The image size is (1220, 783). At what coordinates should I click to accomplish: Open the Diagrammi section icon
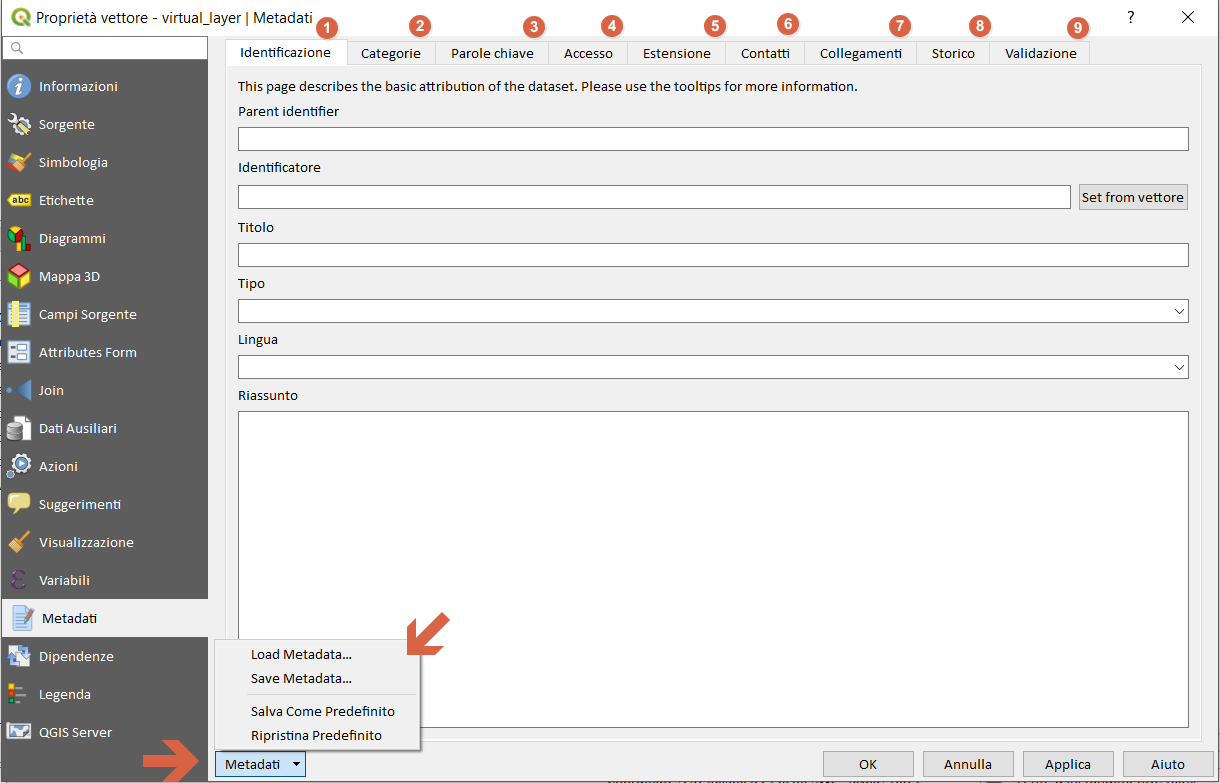(x=19, y=238)
